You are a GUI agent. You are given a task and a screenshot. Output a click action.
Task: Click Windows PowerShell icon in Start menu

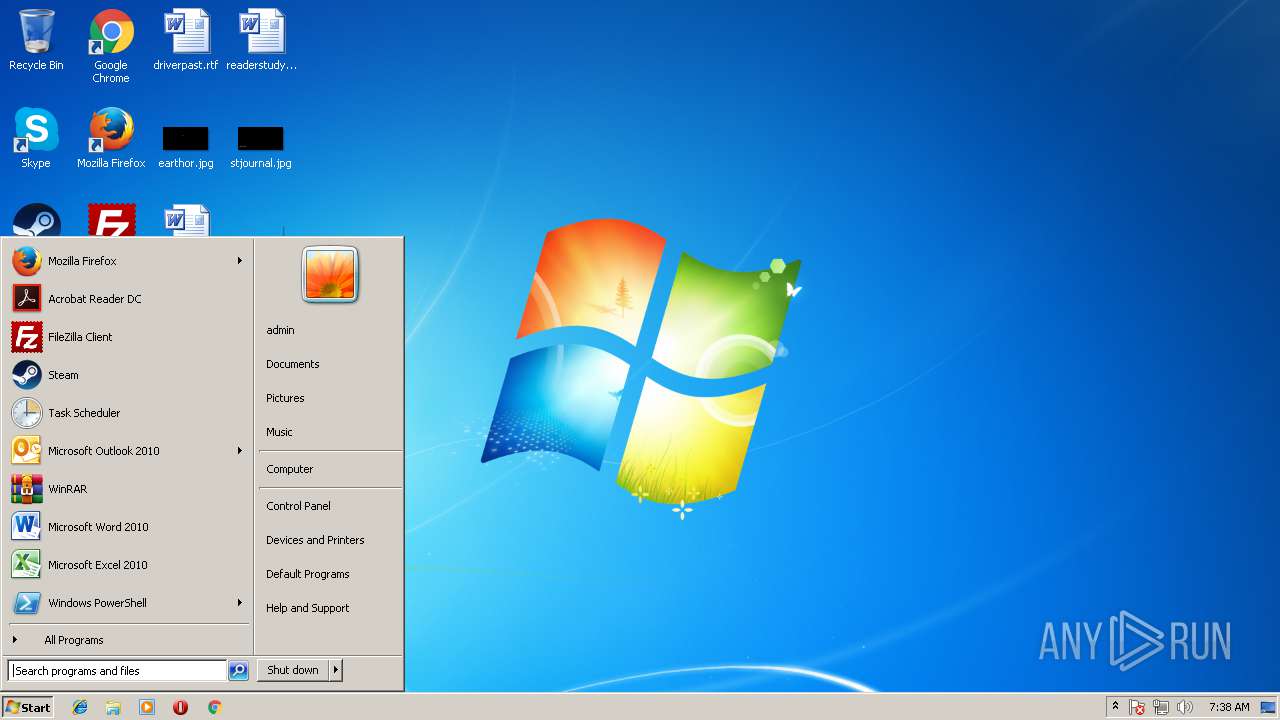pos(26,603)
